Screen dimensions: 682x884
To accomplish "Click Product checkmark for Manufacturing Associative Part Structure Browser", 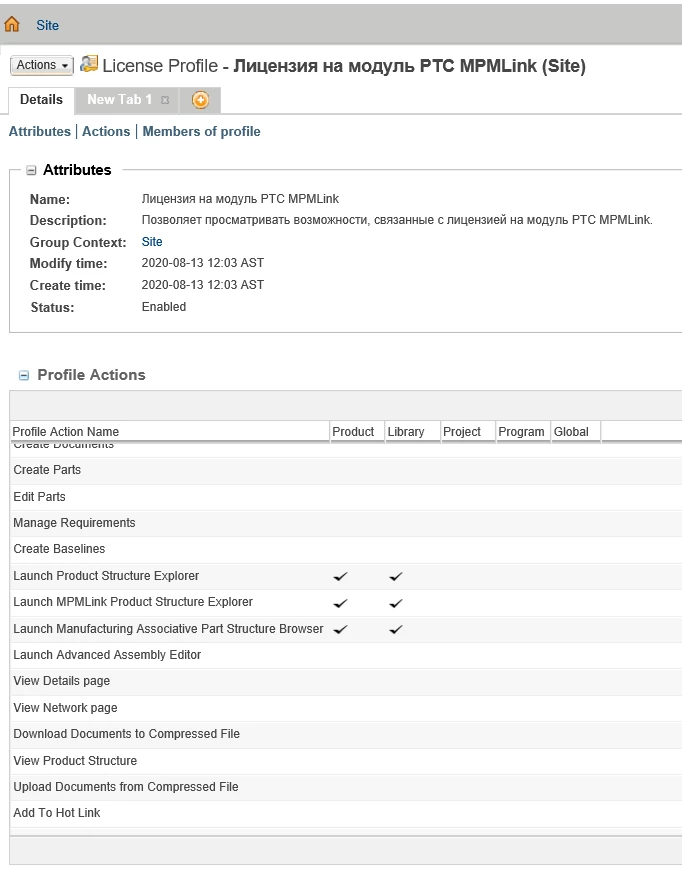I will 340,630.
